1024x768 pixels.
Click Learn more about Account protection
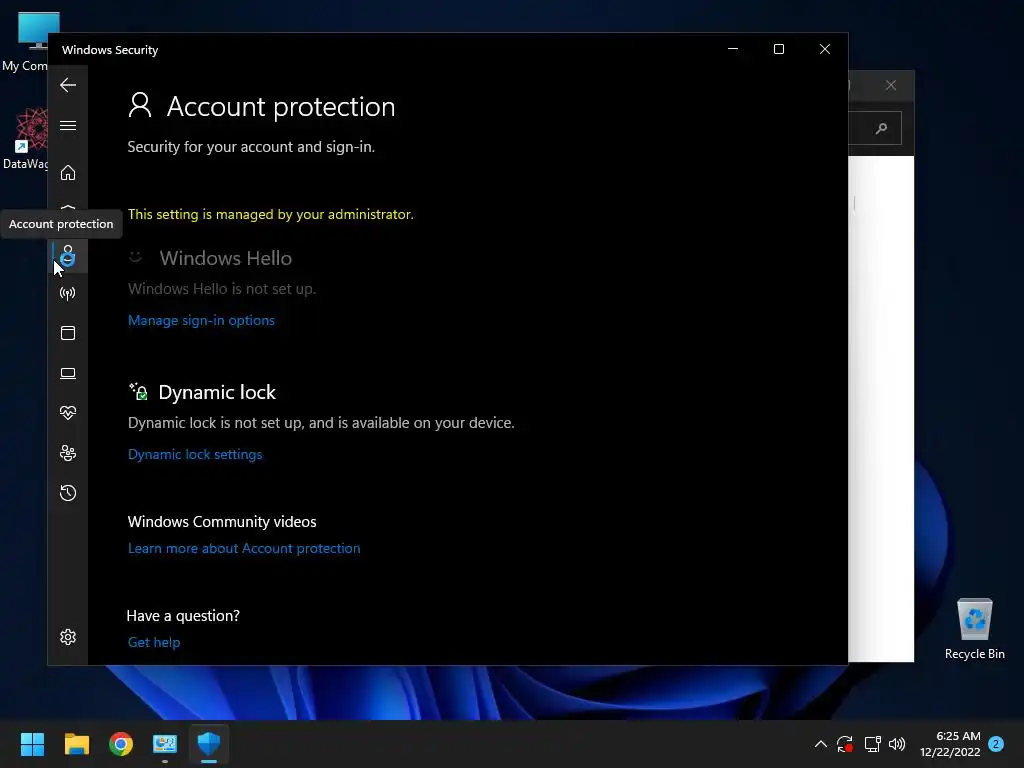pyautogui.click(x=244, y=548)
